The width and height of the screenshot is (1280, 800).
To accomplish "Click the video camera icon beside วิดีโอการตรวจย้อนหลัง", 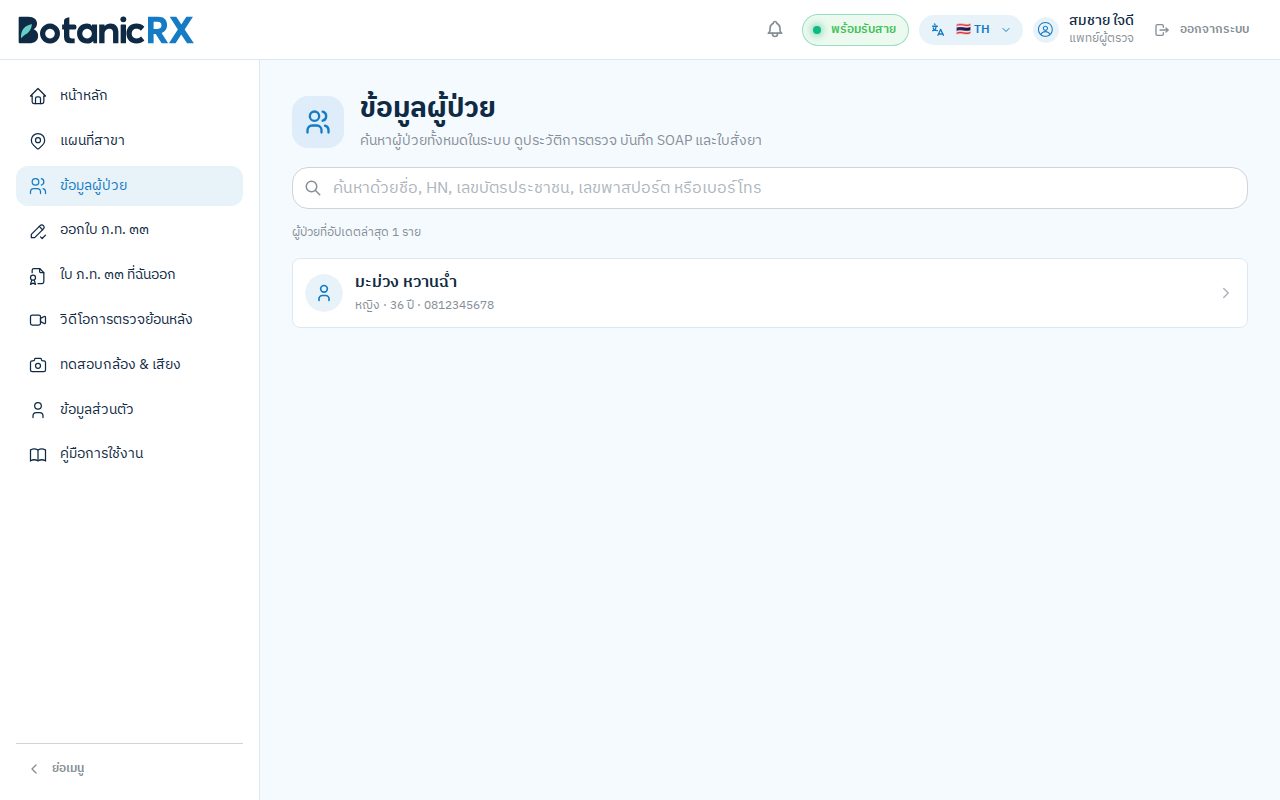I will tap(38, 320).
